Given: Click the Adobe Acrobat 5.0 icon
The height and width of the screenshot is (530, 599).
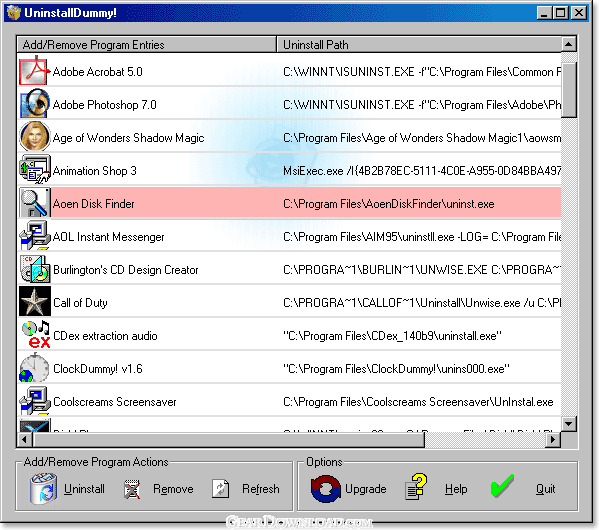Looking at the screenshot, I should click(x=34, y=71).
